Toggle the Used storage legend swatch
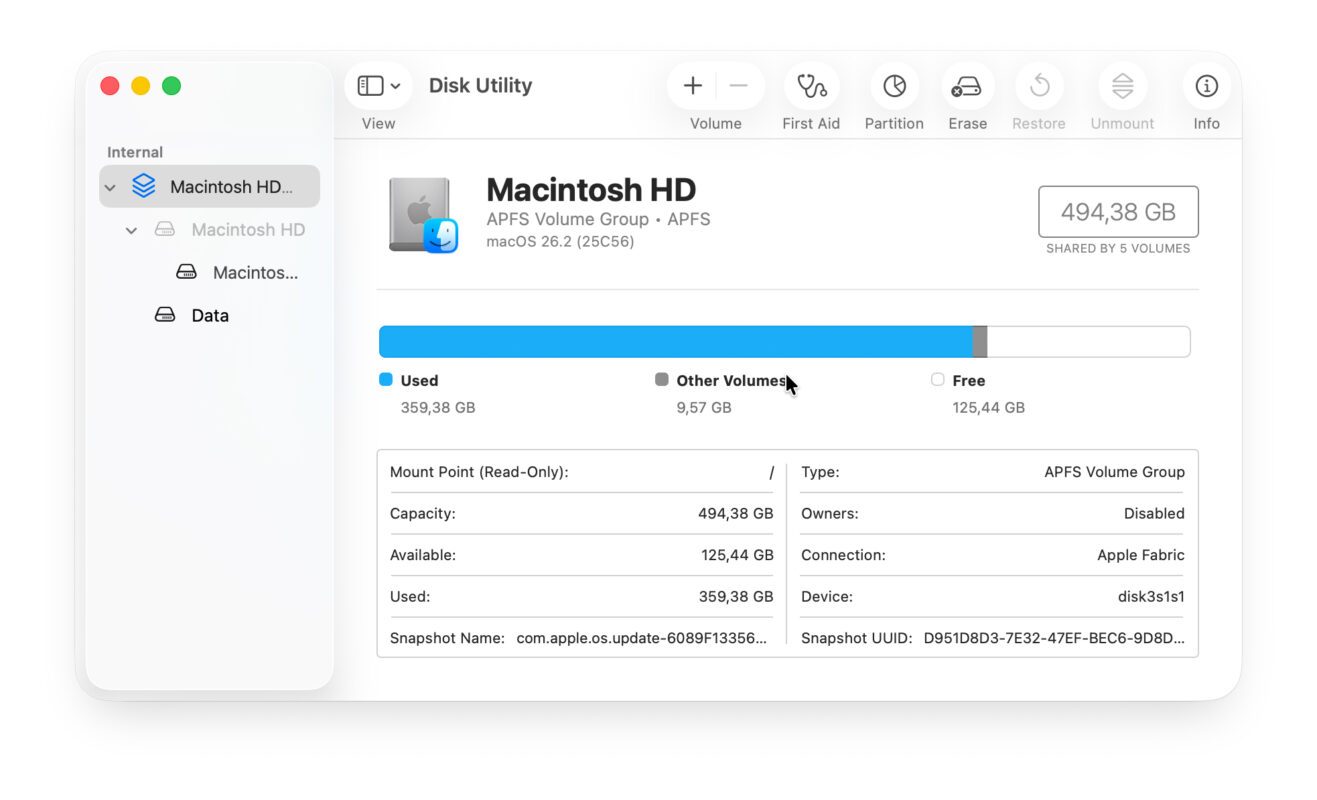The width and height of the screenshot is (1317, 800). 384,380
